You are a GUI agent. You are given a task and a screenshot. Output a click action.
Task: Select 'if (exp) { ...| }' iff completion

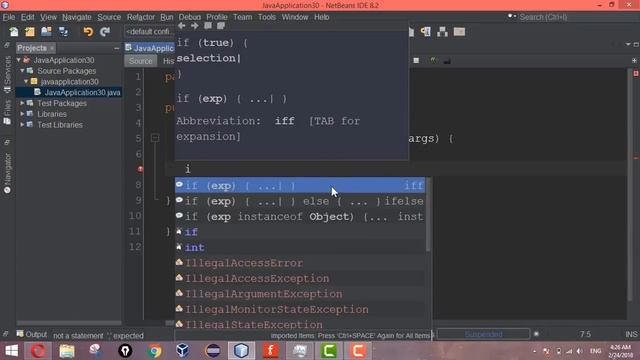click(300, 186)
